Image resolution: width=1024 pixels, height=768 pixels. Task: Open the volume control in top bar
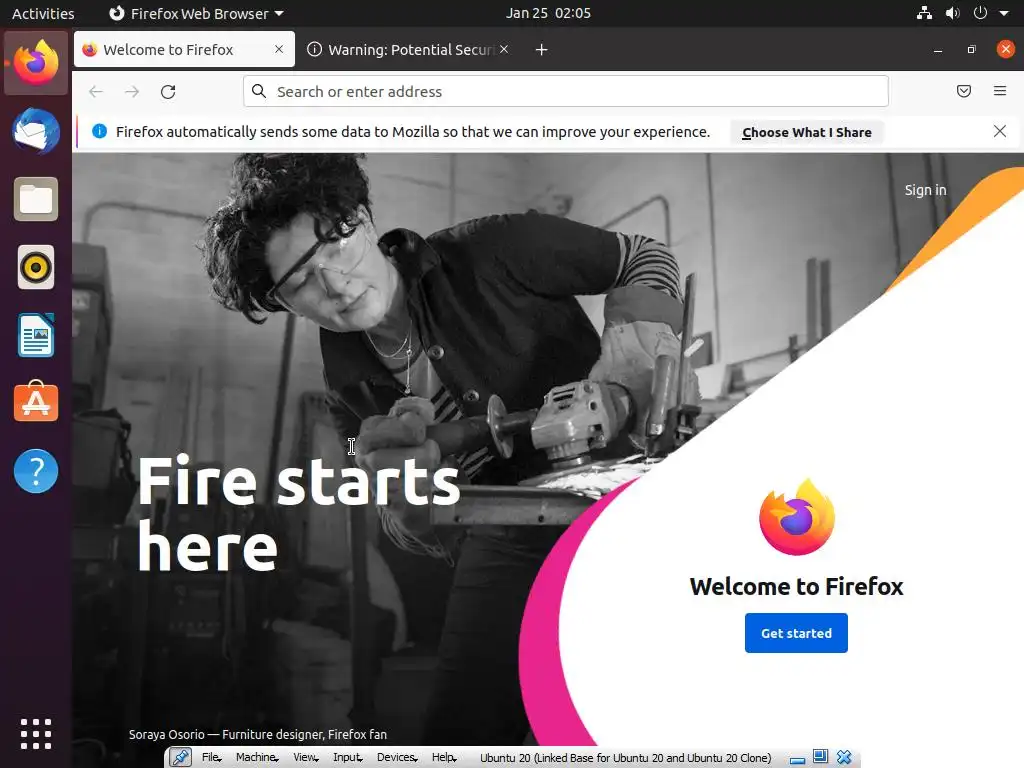click(952, 14)
